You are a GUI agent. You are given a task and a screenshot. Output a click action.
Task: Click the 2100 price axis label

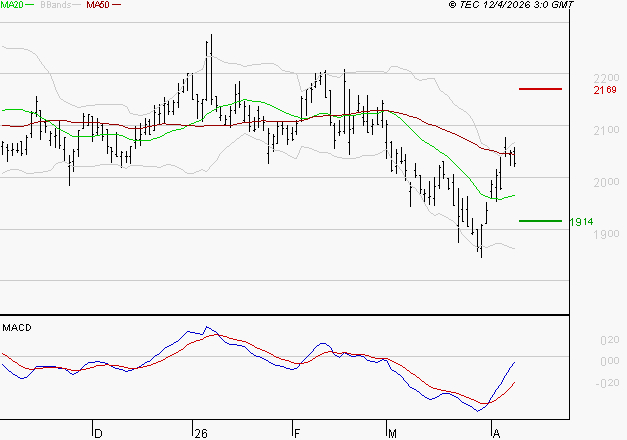(x=606, y=130)
